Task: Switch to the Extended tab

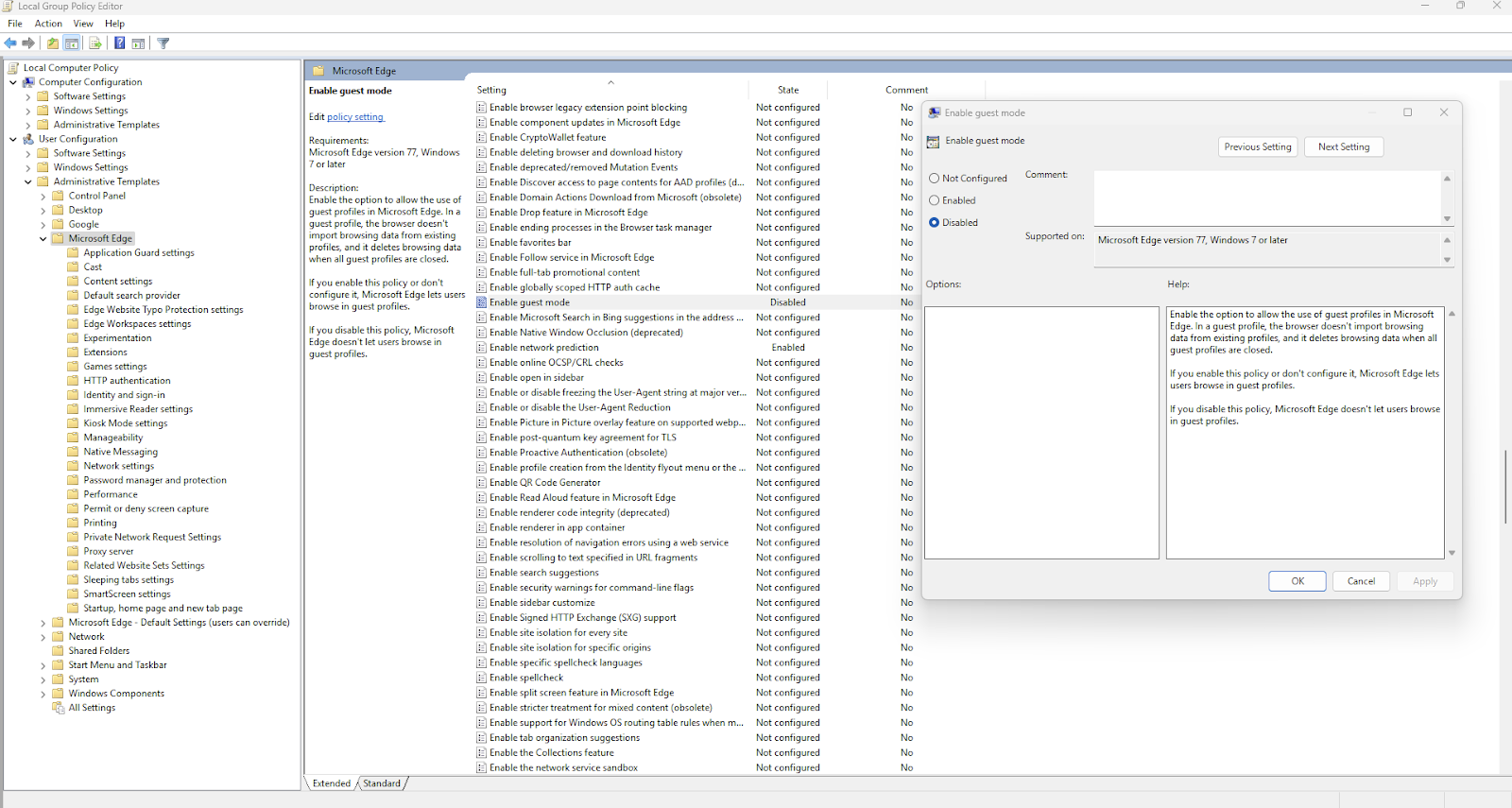Action: (332, 783)
